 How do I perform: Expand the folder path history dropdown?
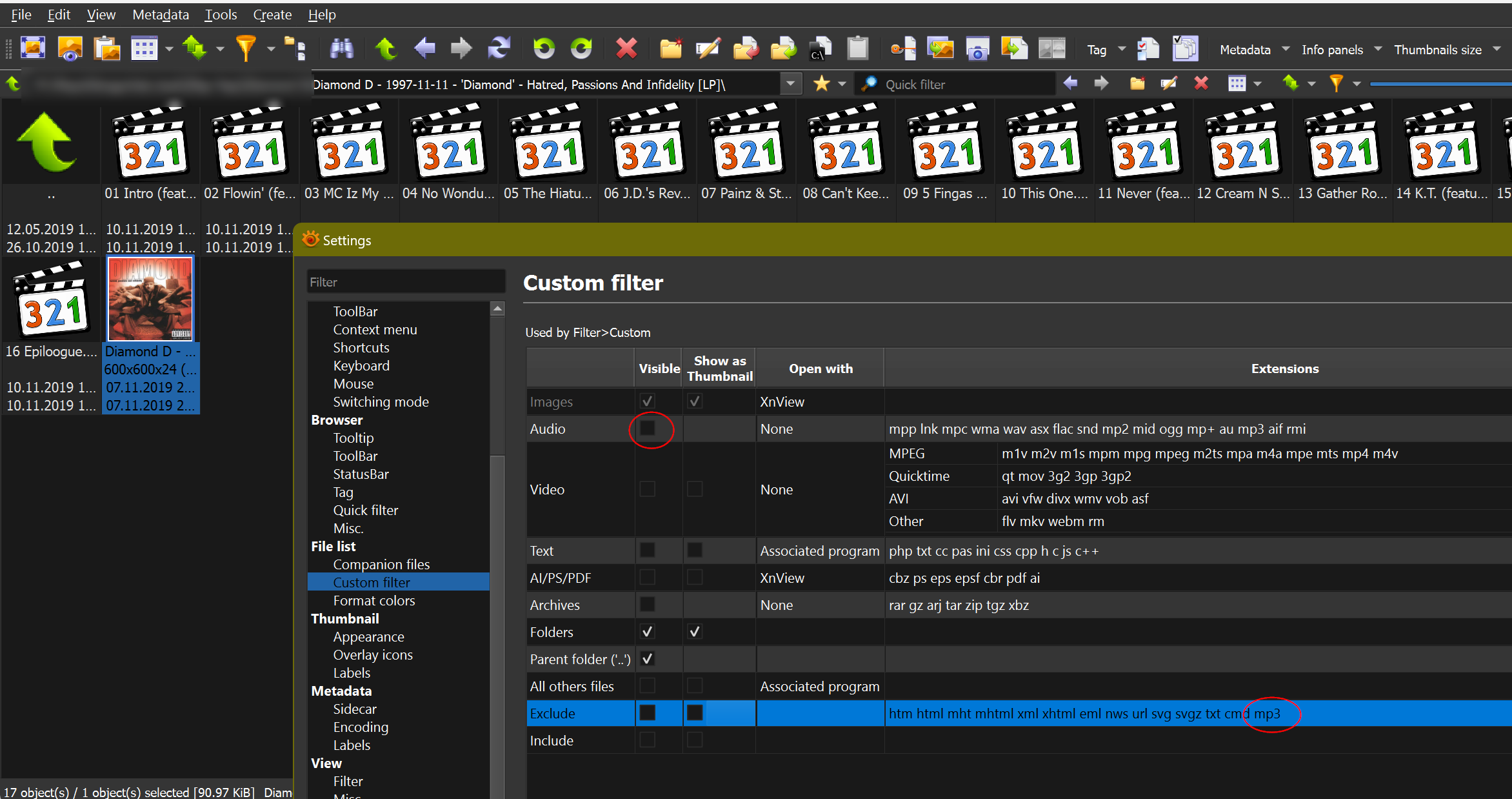coord(790,84)
